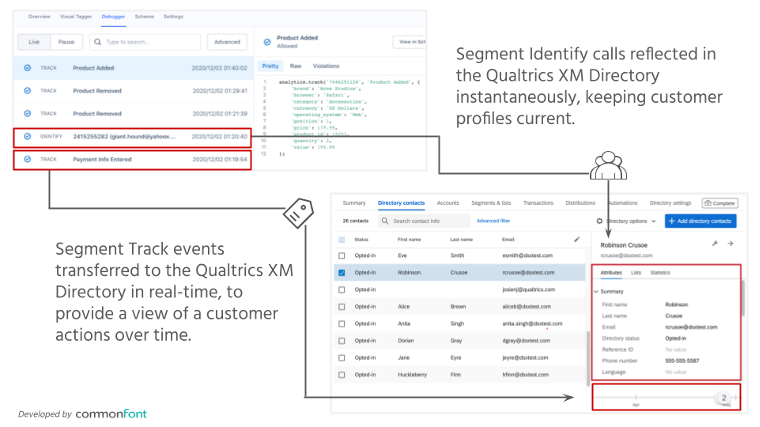Open the Overview tab in Segment
The image size is (760, 427).
(39, 16)
